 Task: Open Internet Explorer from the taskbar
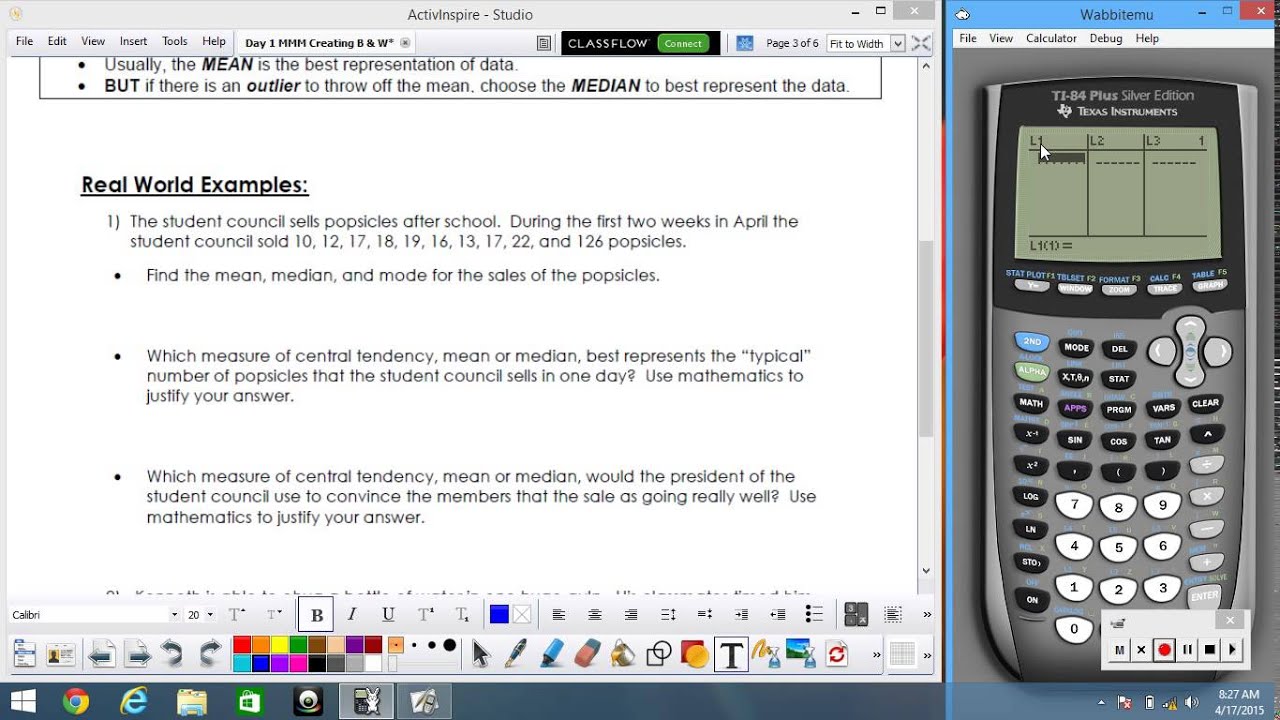(134, 702)
